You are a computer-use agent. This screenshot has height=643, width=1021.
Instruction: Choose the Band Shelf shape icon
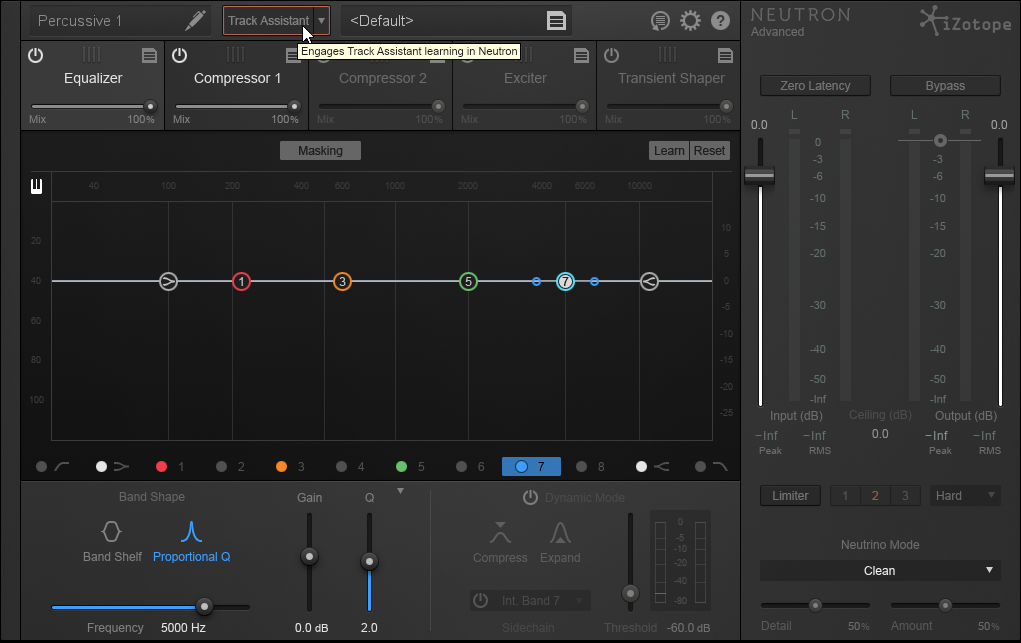pyautogui.click(x=111, y=532)
